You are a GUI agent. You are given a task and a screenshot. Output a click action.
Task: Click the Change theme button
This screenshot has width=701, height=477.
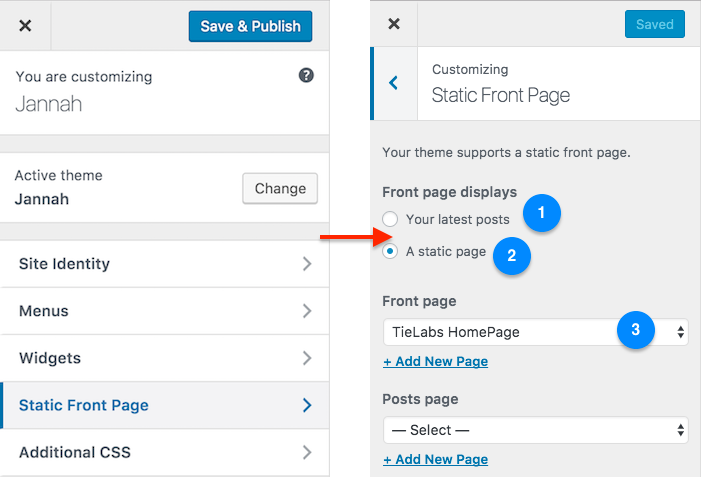[x=280, y=189]
